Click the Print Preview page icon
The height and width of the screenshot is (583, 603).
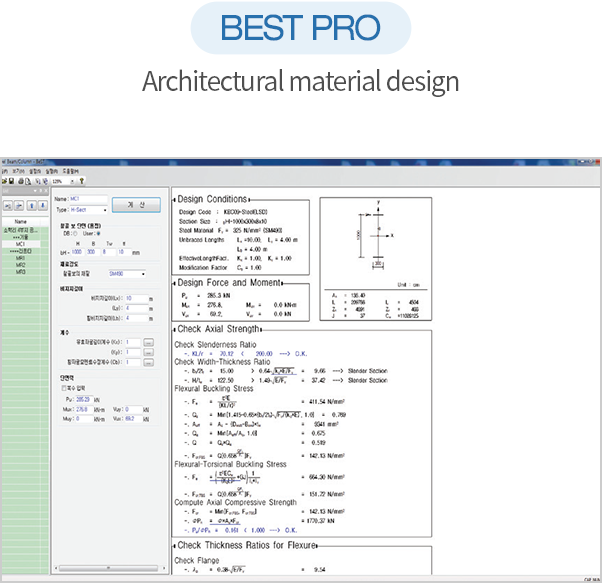(x=28, y=181)
